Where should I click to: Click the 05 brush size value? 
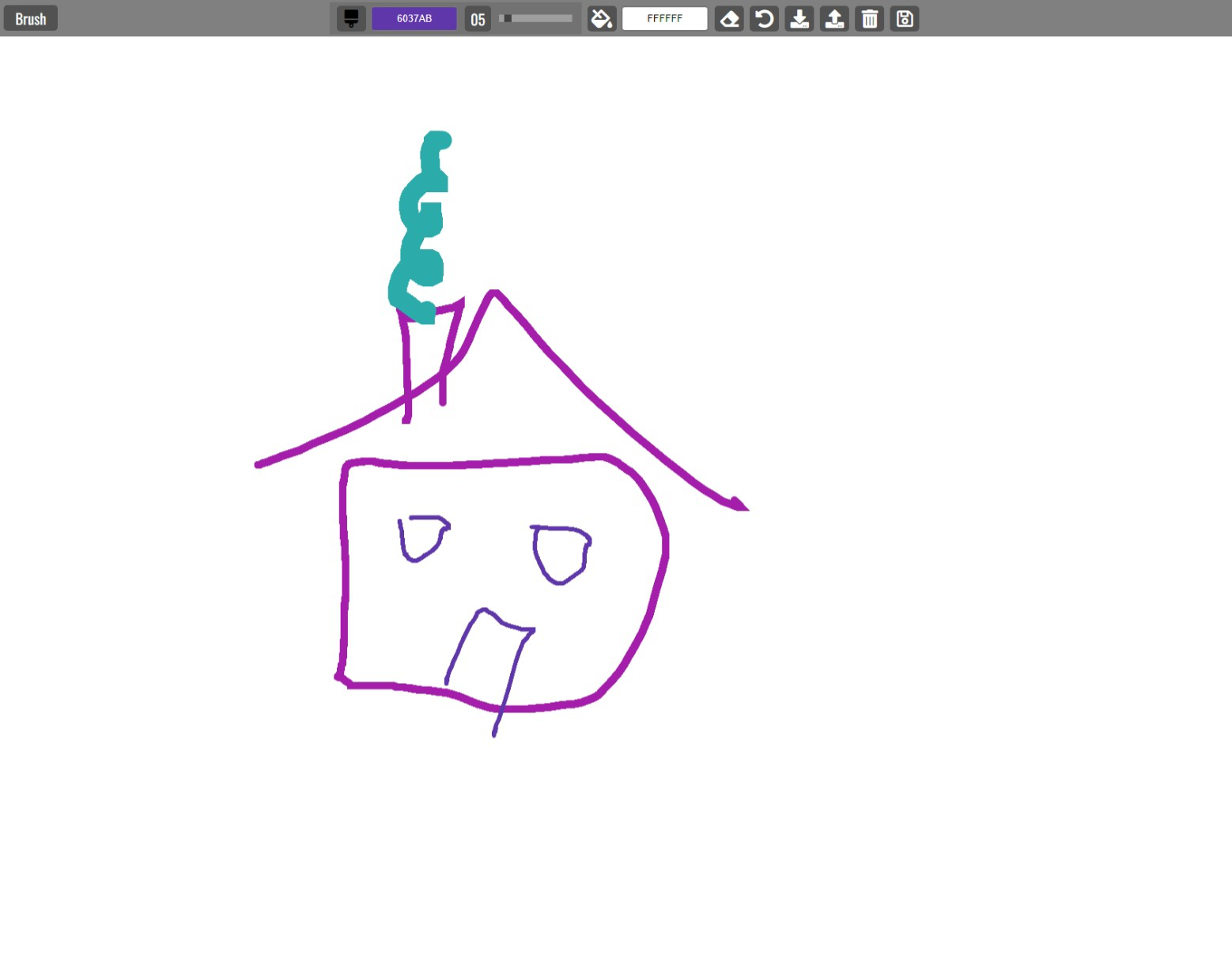click(478, 19)
